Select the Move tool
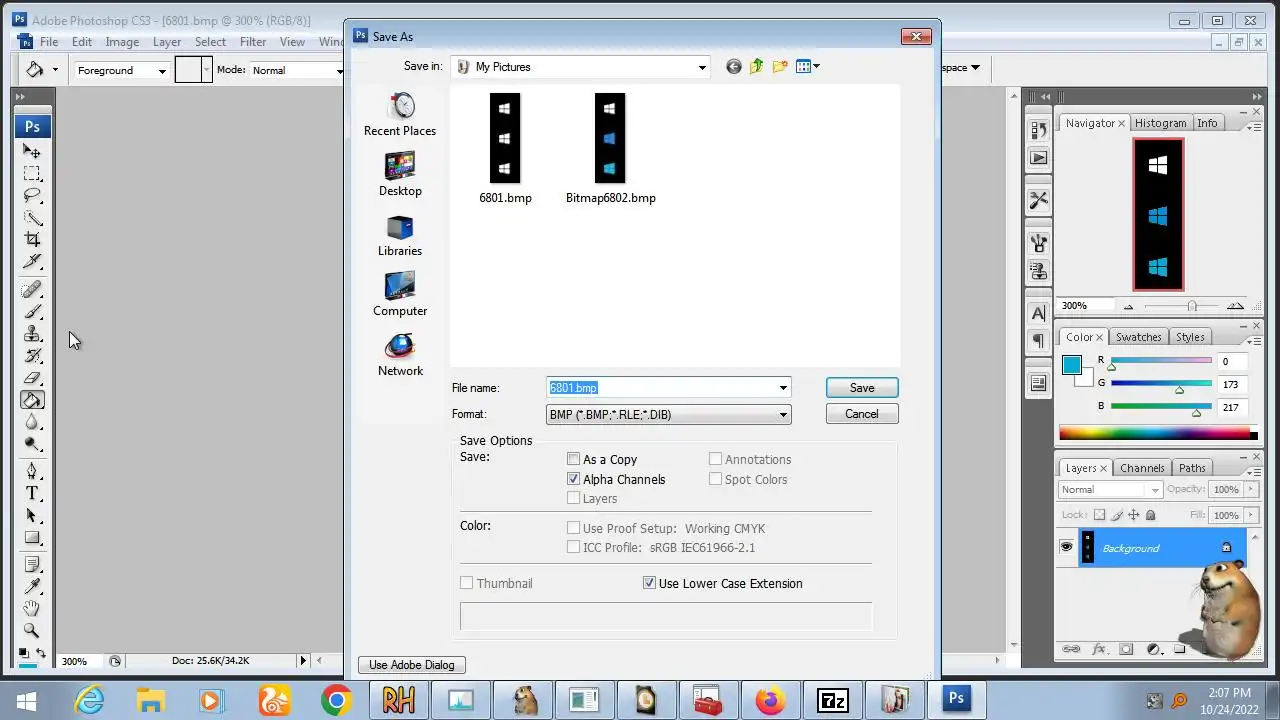Screen dimensions: 1280x720 point(32,151)
